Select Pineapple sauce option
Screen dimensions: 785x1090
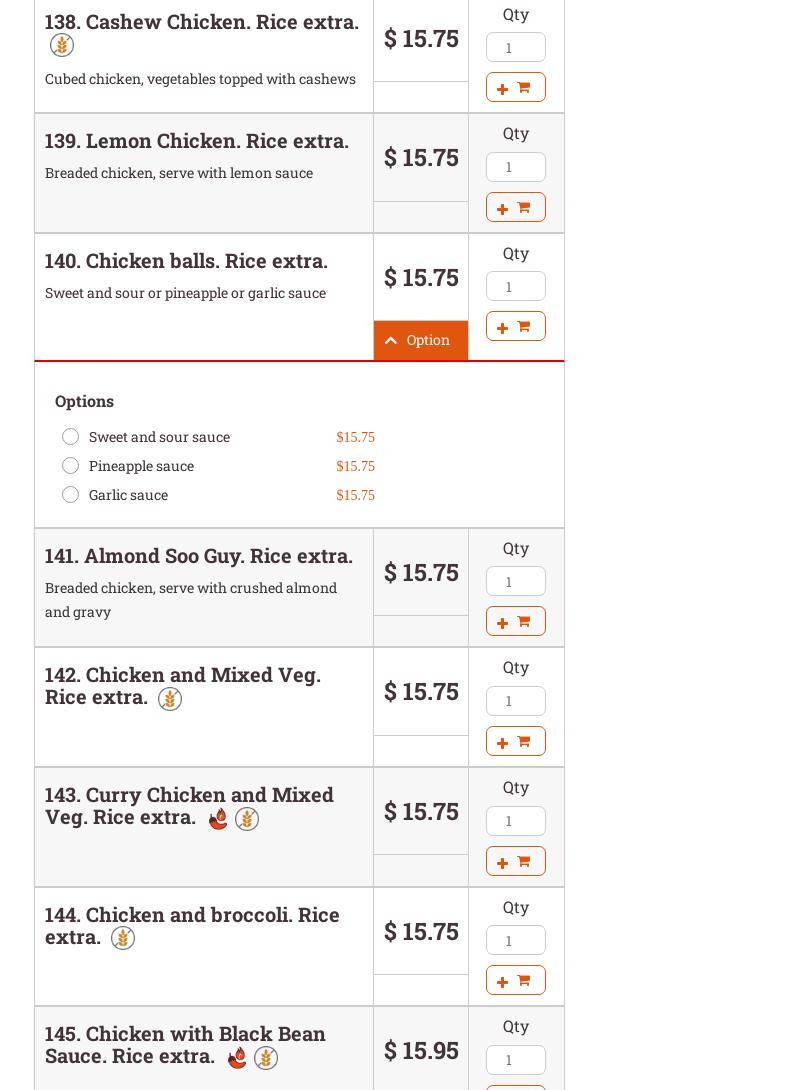(70, 466)
